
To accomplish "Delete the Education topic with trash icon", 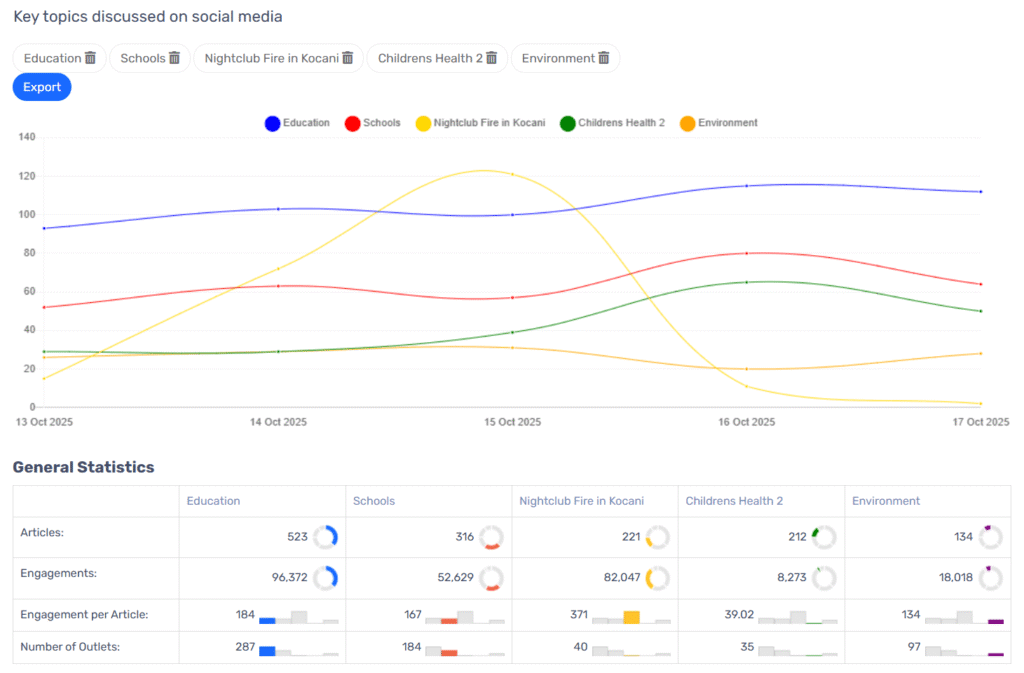I will 90,58.
